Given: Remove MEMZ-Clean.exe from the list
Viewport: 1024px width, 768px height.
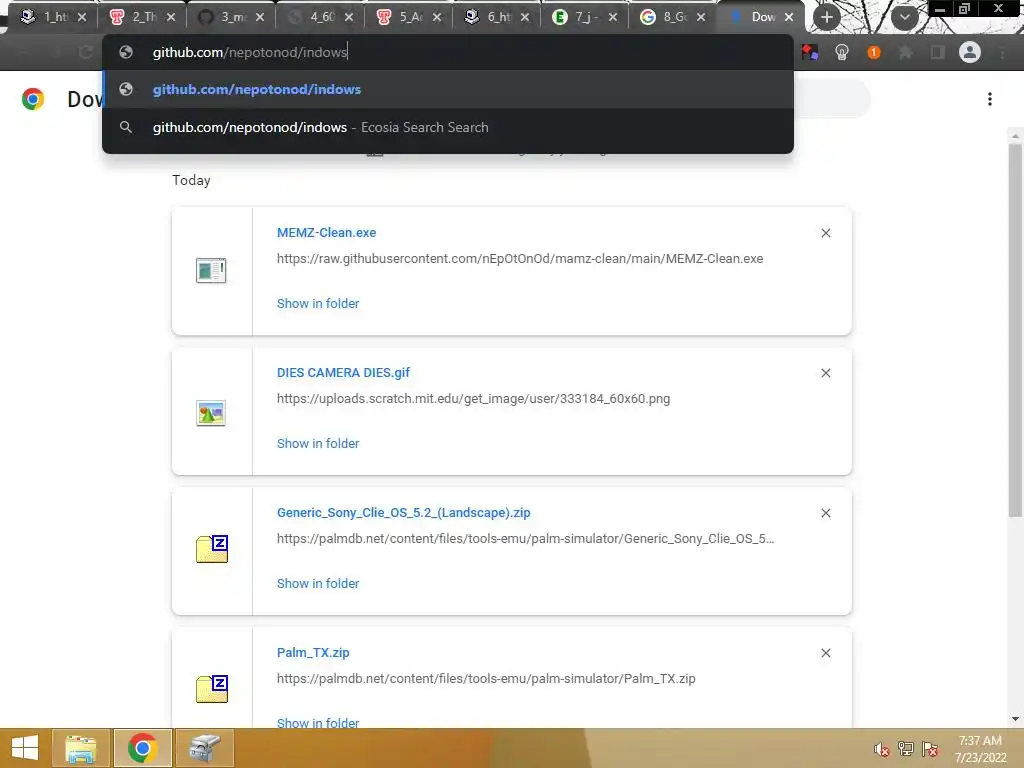Looking at the screenshot, I should pos(825,233).
